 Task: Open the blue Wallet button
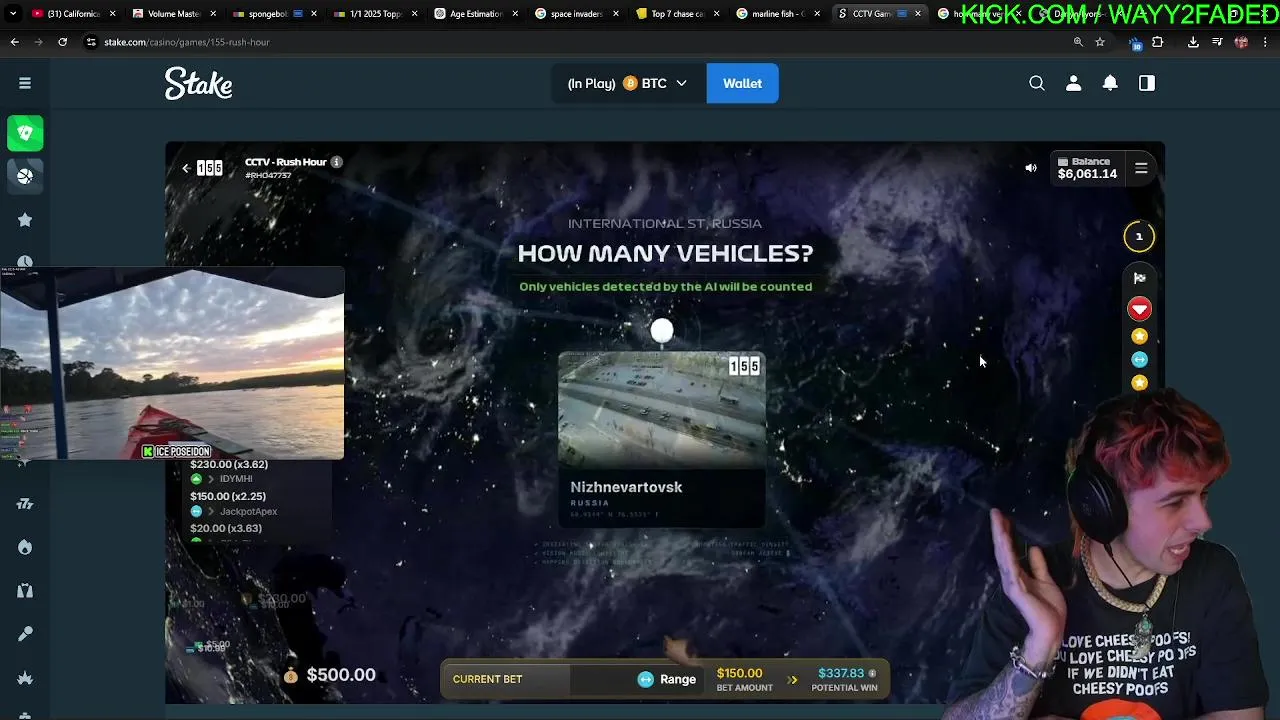pos(742,83)
